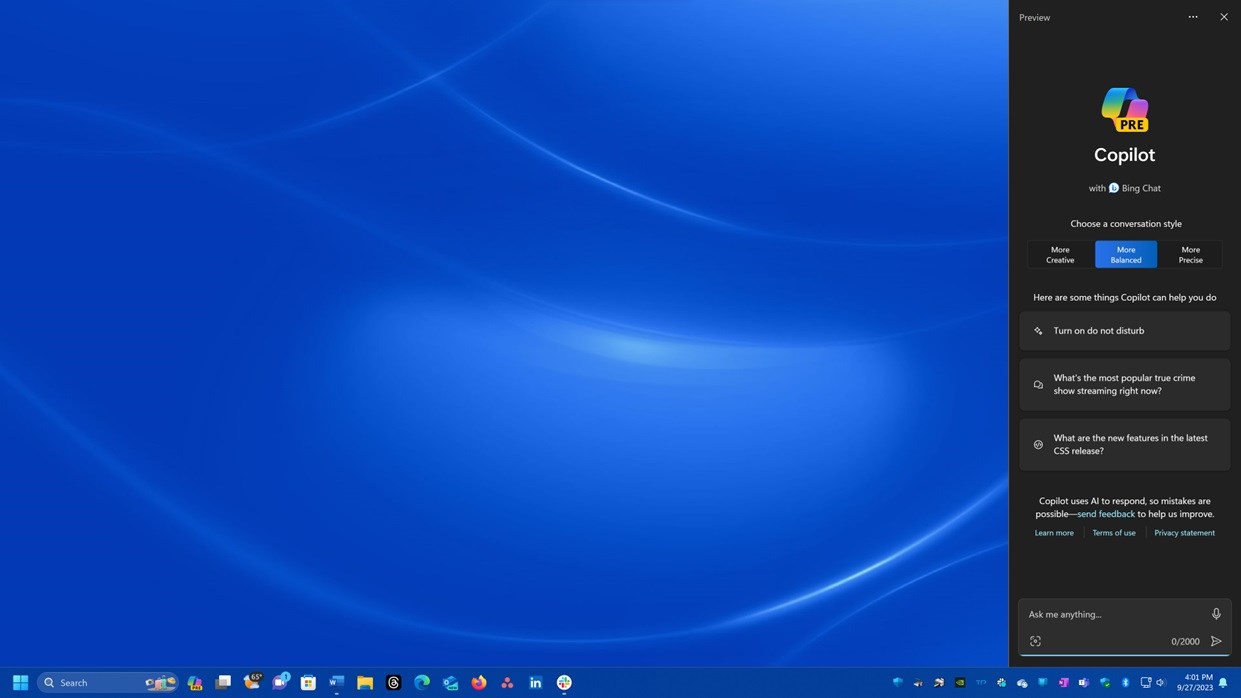Open LinkedIn from the taskbar

[536, 683]
